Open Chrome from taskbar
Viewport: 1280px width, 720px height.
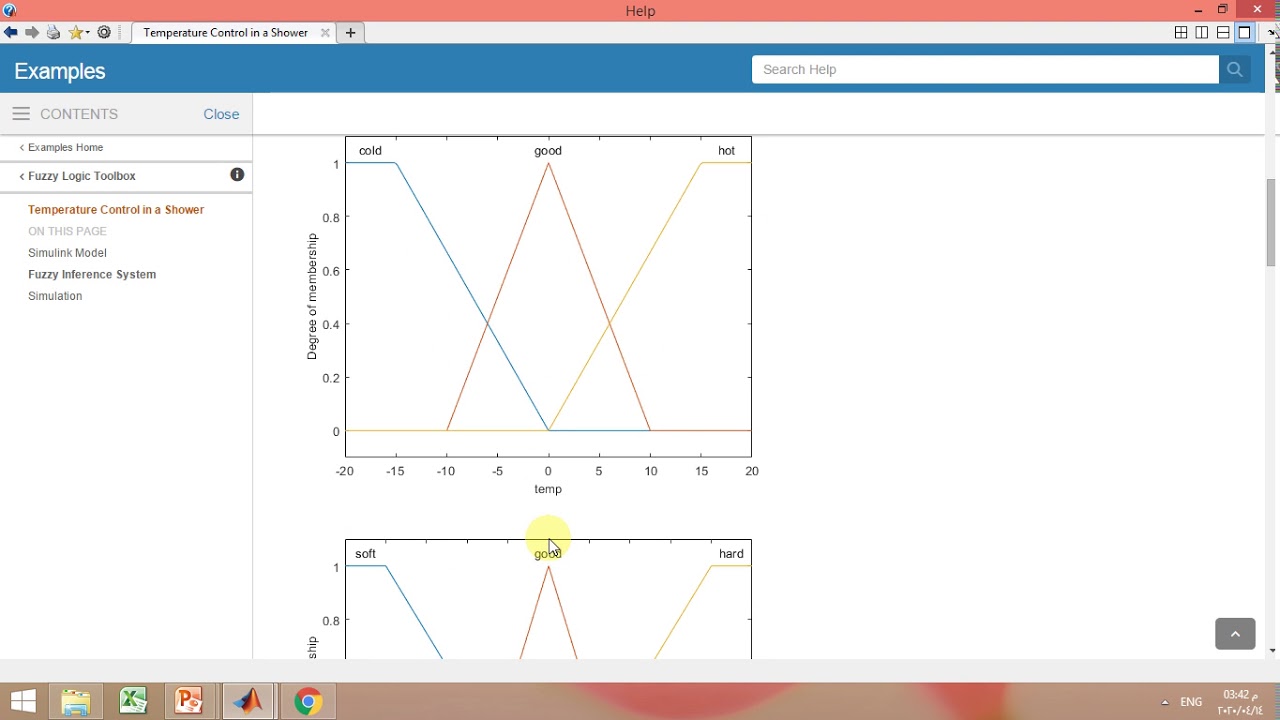308,702
